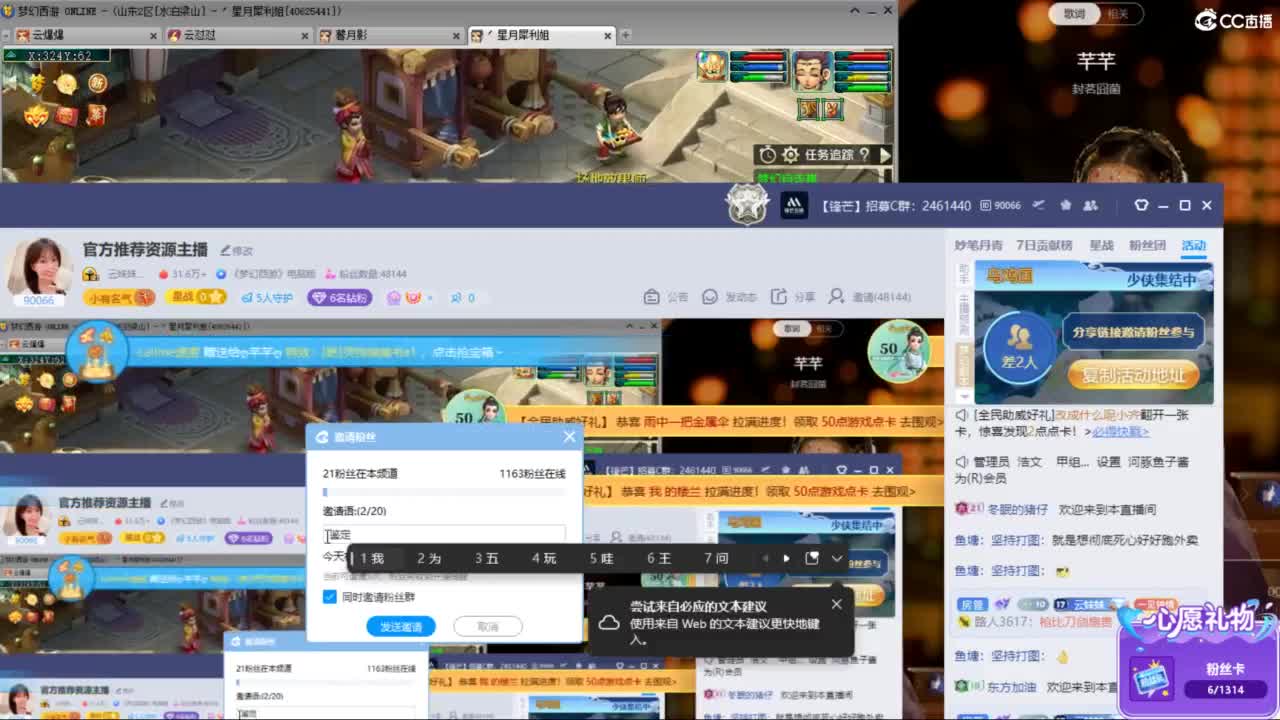Click the skin shirt icon in title bar

1141,205
